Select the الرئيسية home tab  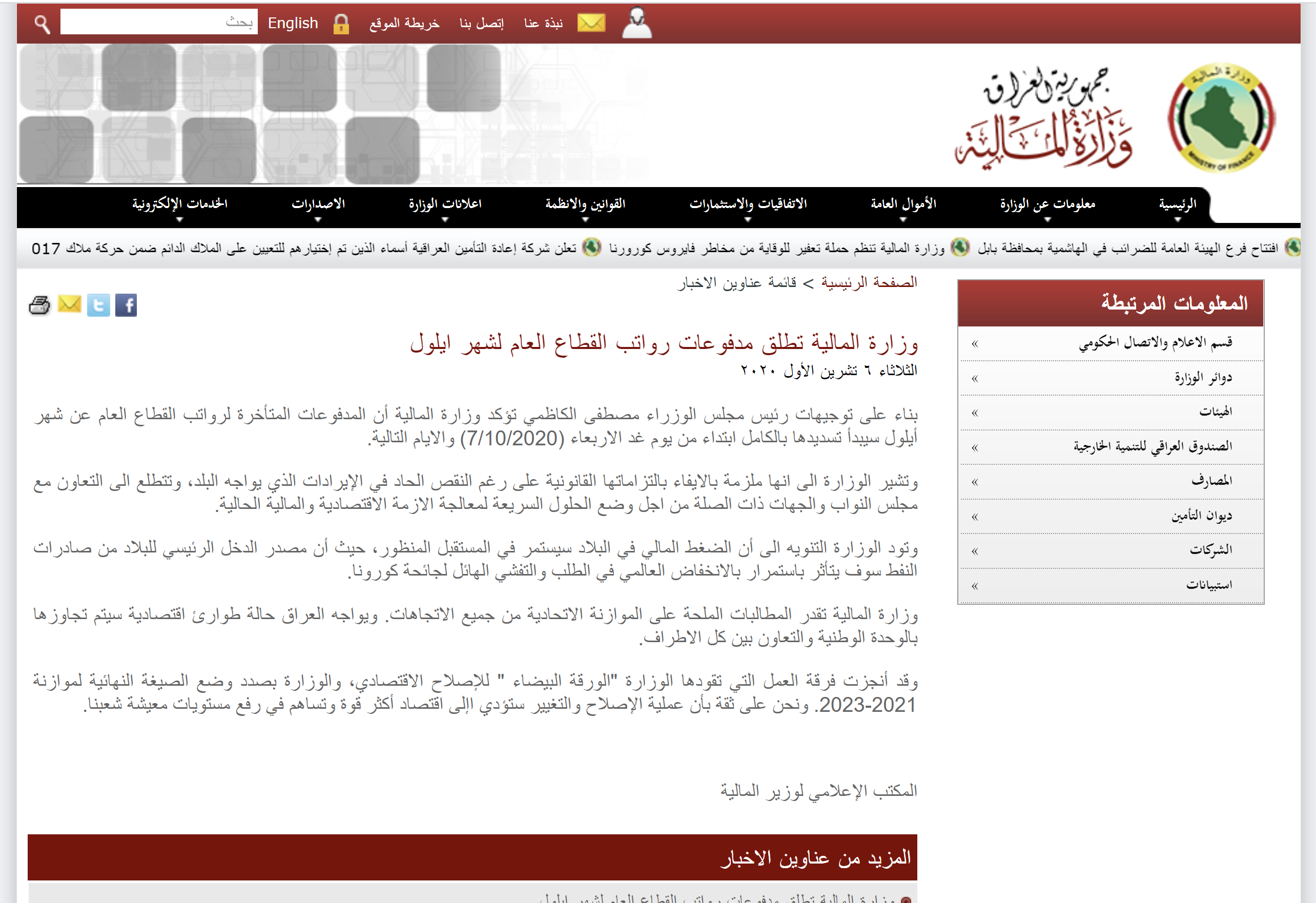point(1177,204)
